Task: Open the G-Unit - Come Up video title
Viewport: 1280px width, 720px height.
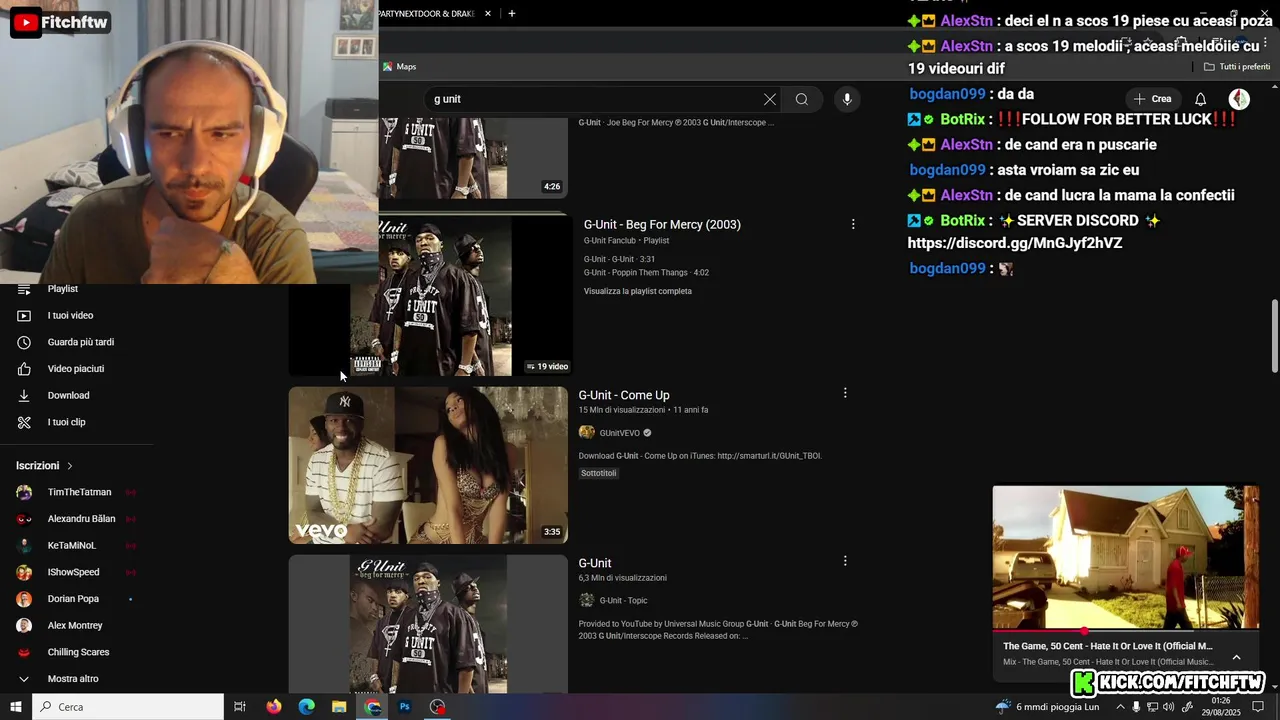Action: (x=624, y=395)
